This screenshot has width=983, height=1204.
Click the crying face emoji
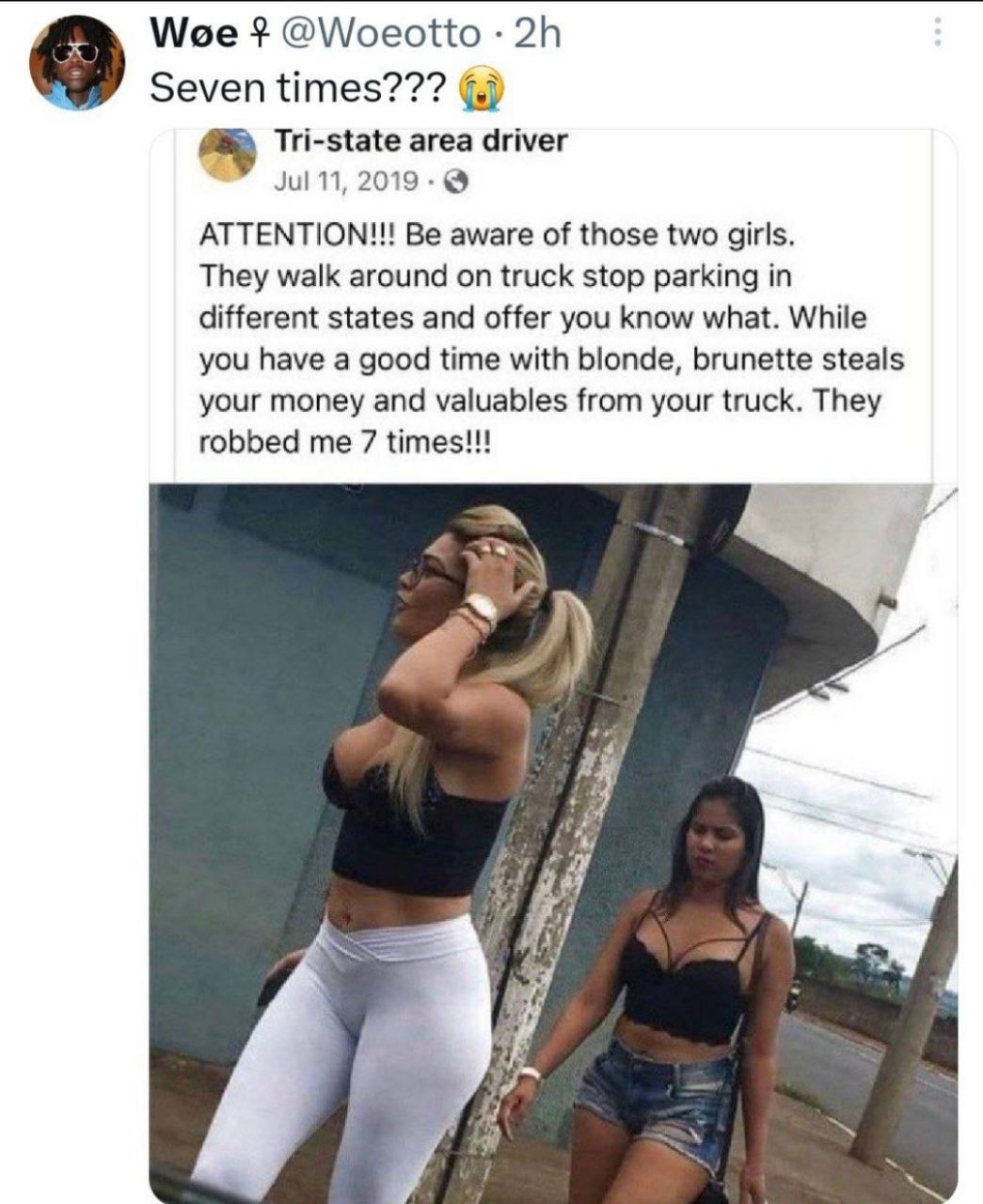[481, 89]
